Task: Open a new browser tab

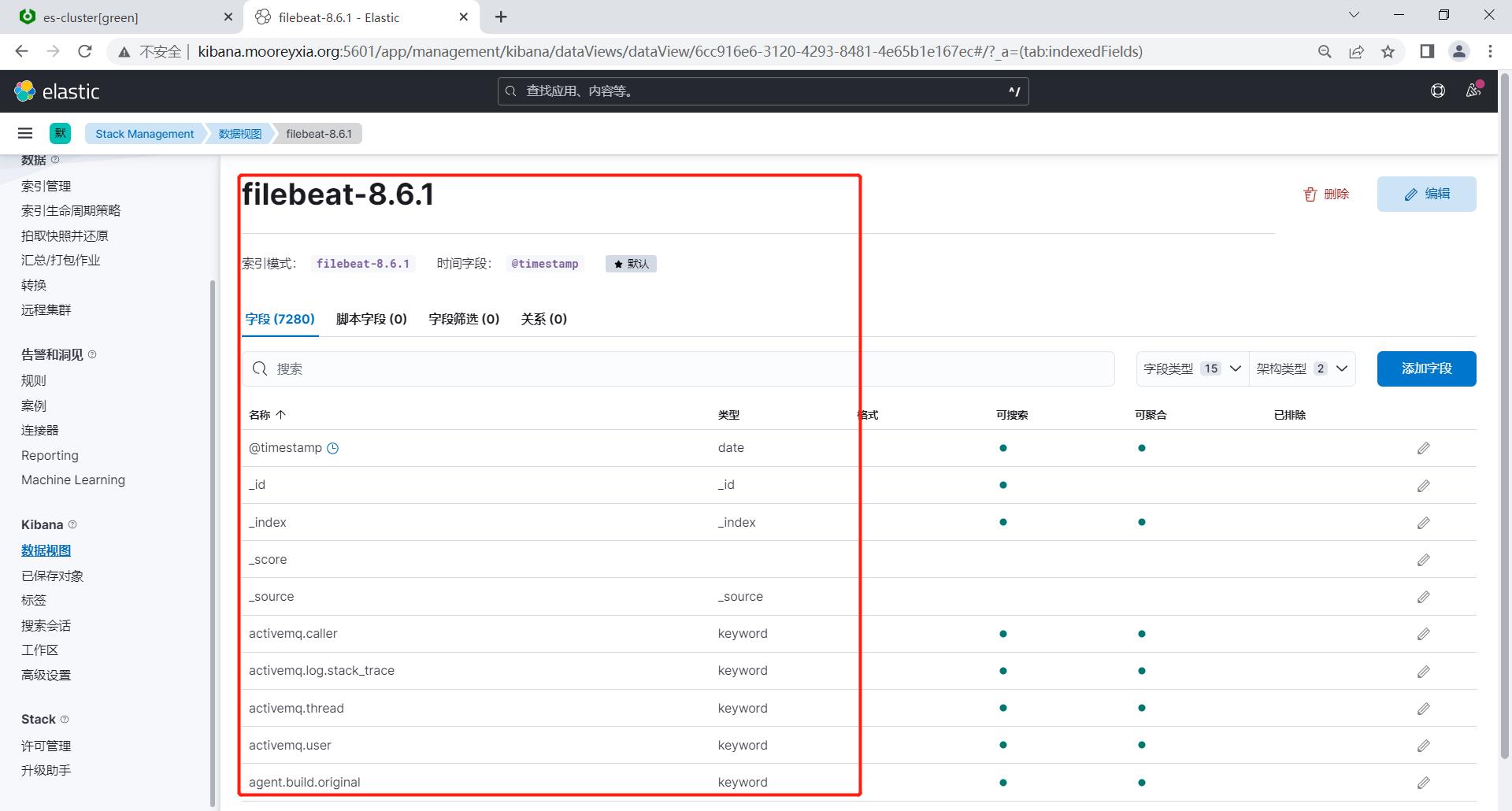Action: pos(501,17)
